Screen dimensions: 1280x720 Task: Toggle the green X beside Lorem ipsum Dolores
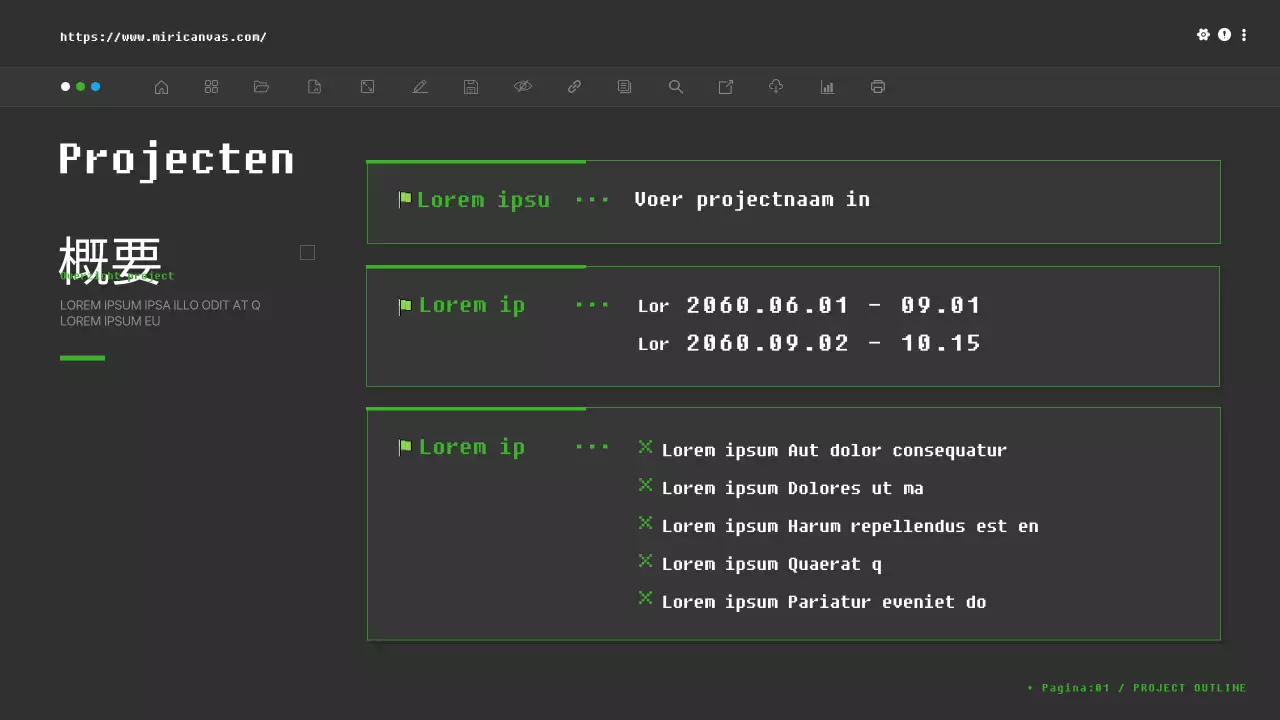pos(645,485)
